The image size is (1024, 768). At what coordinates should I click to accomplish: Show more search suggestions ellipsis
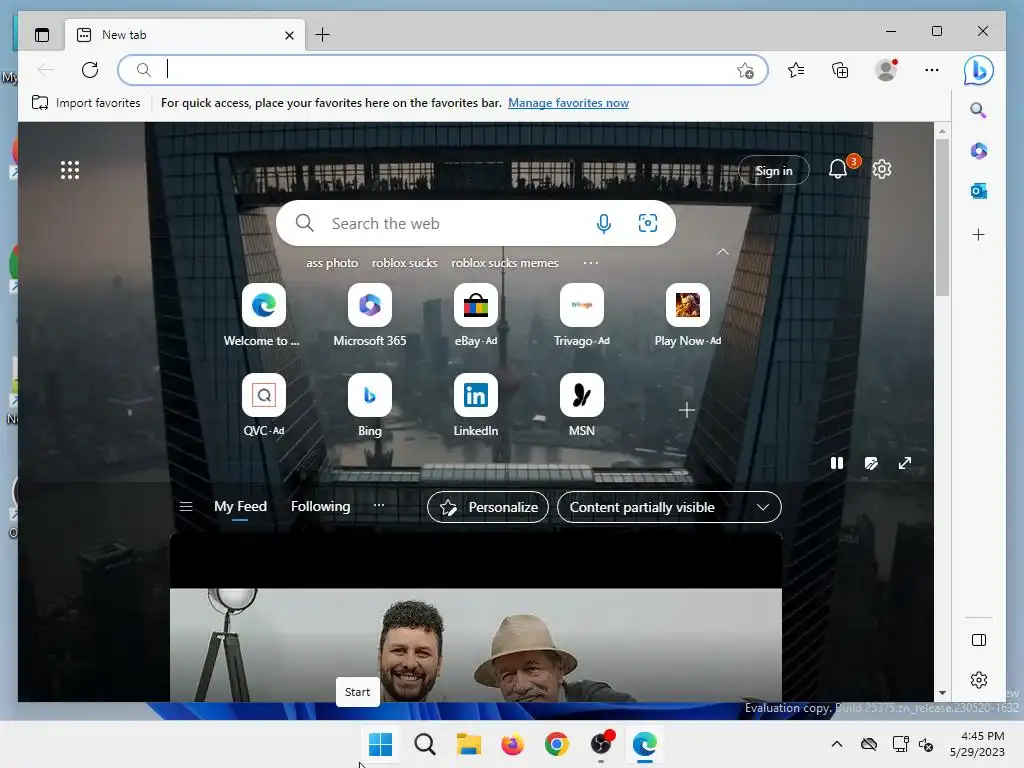coord(590,263)
